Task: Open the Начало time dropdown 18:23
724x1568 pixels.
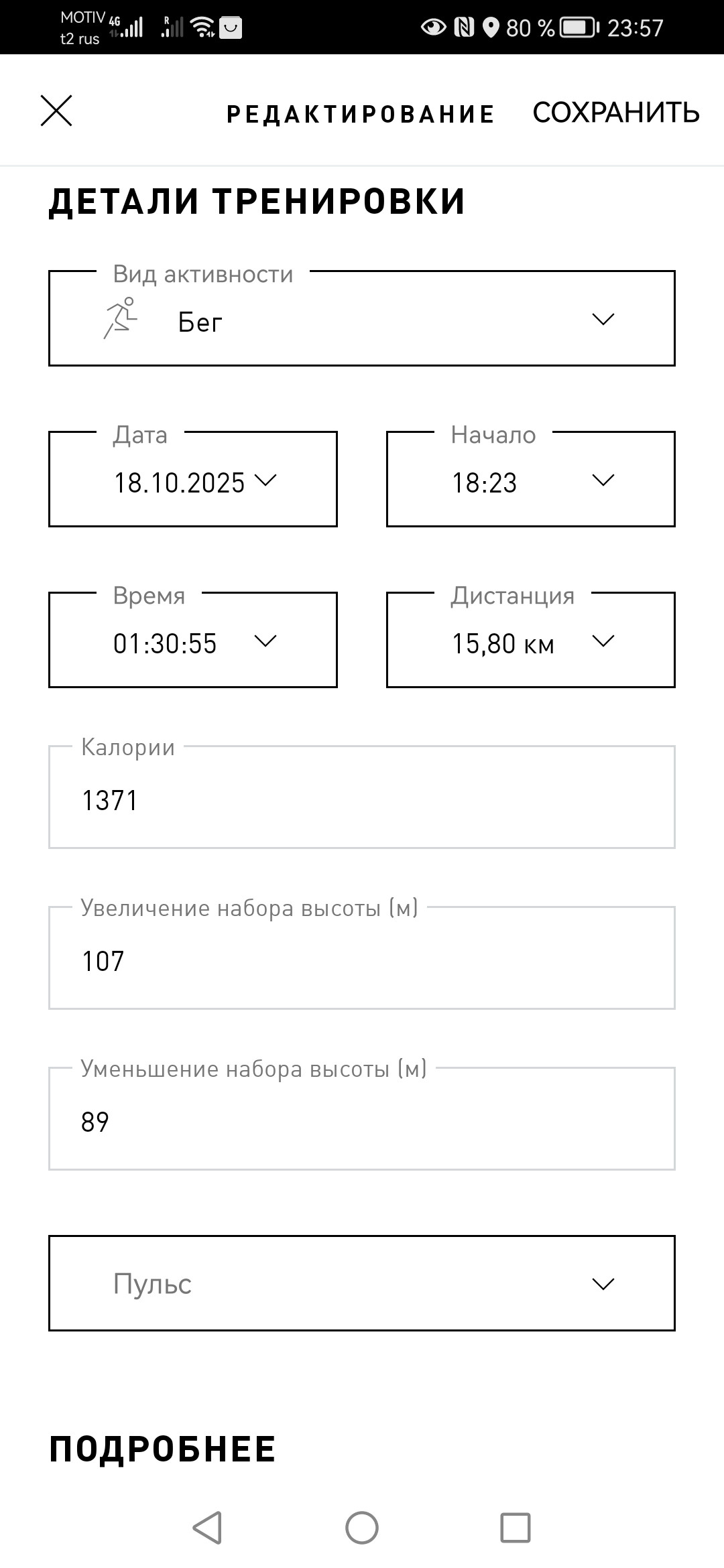Action: 531,479
